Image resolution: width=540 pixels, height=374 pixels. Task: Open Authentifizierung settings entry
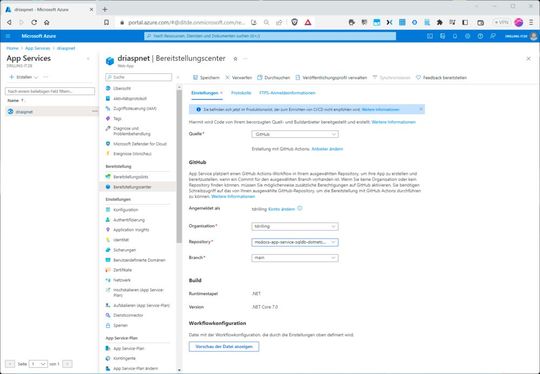coord(129,220)
